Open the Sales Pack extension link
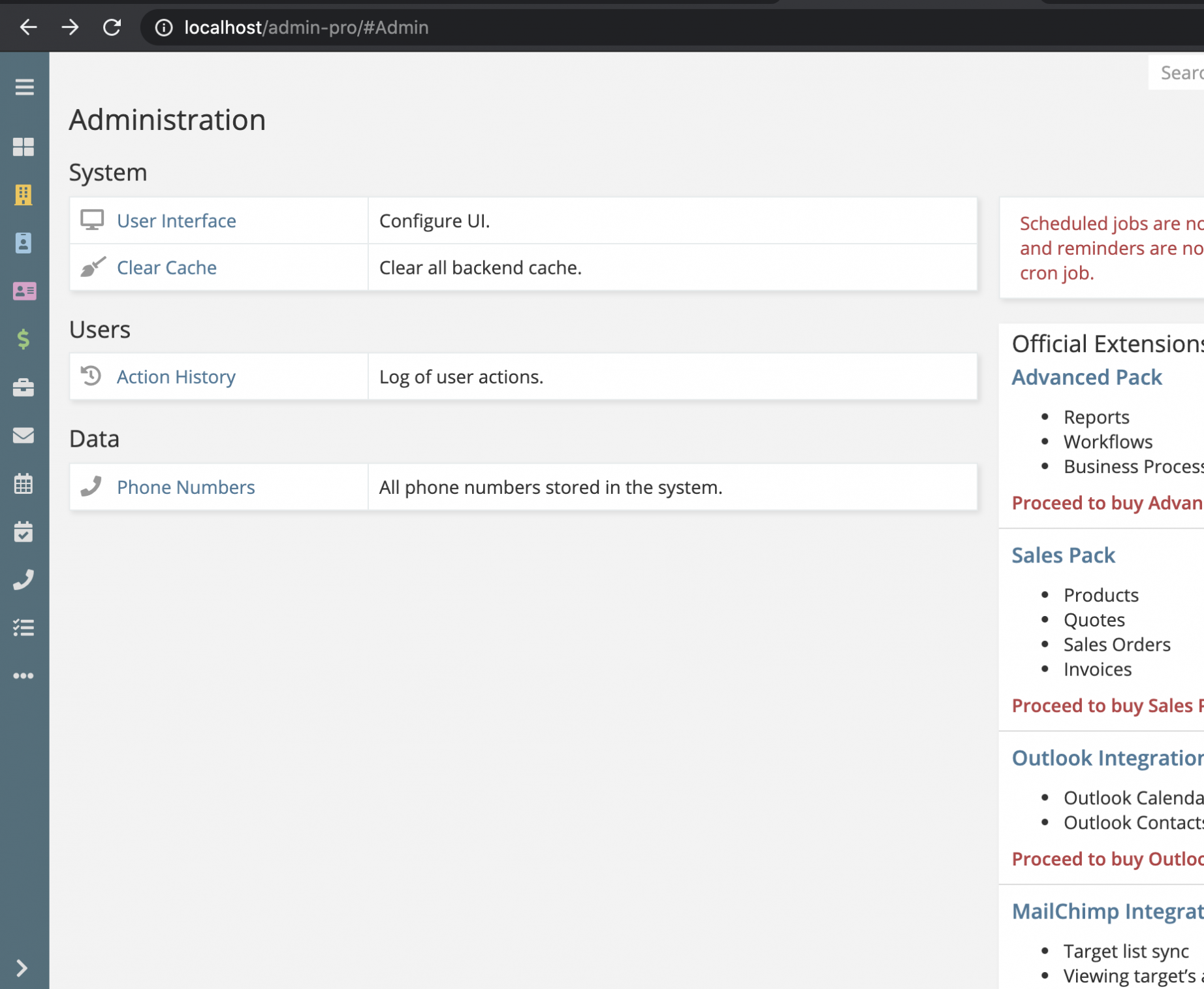1204x989 pixels. click(1063, 555)
